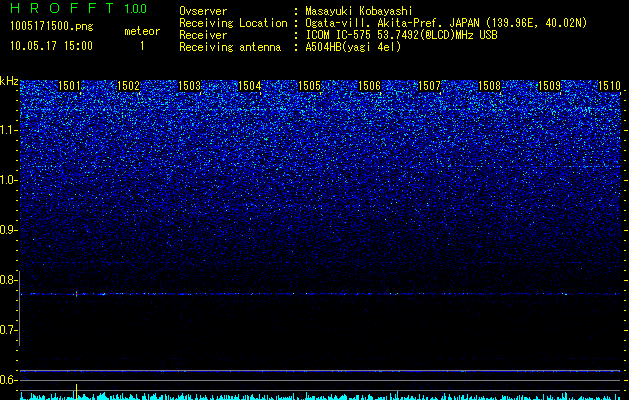Click the 1.0 kHz axis label
Image resolution: width=629 pixels, height=400 pixels.
coord(8,180)
